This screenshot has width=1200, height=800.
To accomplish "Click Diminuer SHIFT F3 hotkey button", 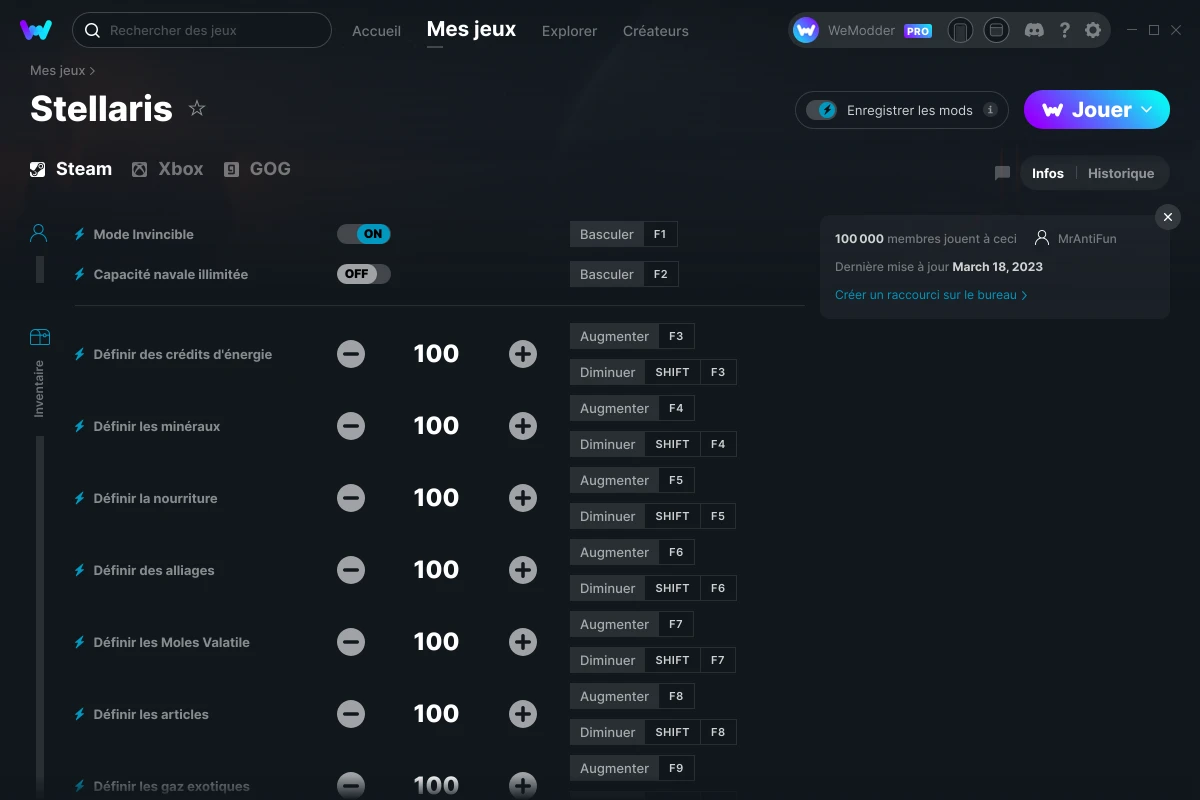I will 653,372.
